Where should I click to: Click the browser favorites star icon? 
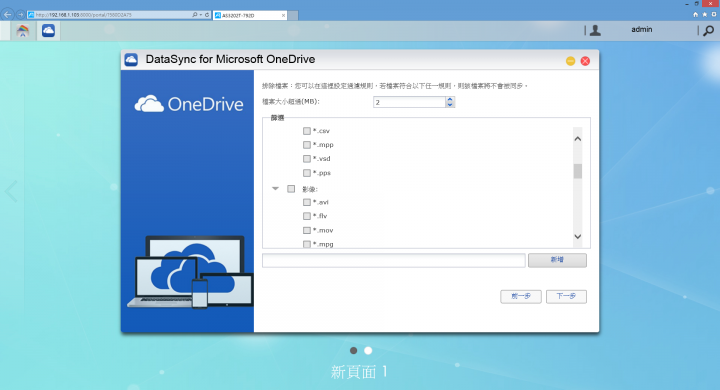click(x=704, y=15)
